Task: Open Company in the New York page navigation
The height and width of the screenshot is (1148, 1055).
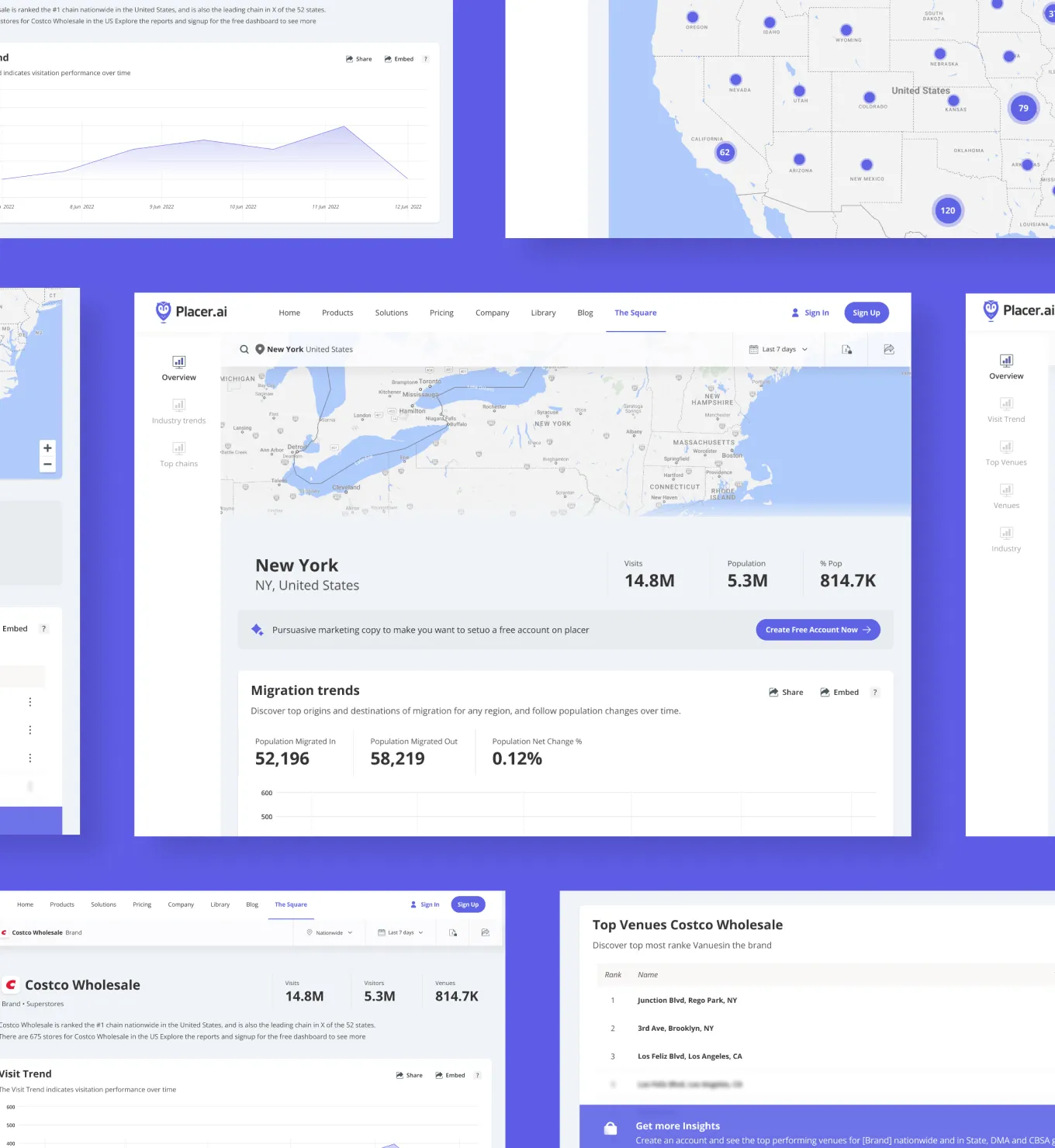Action: [493, 313]
